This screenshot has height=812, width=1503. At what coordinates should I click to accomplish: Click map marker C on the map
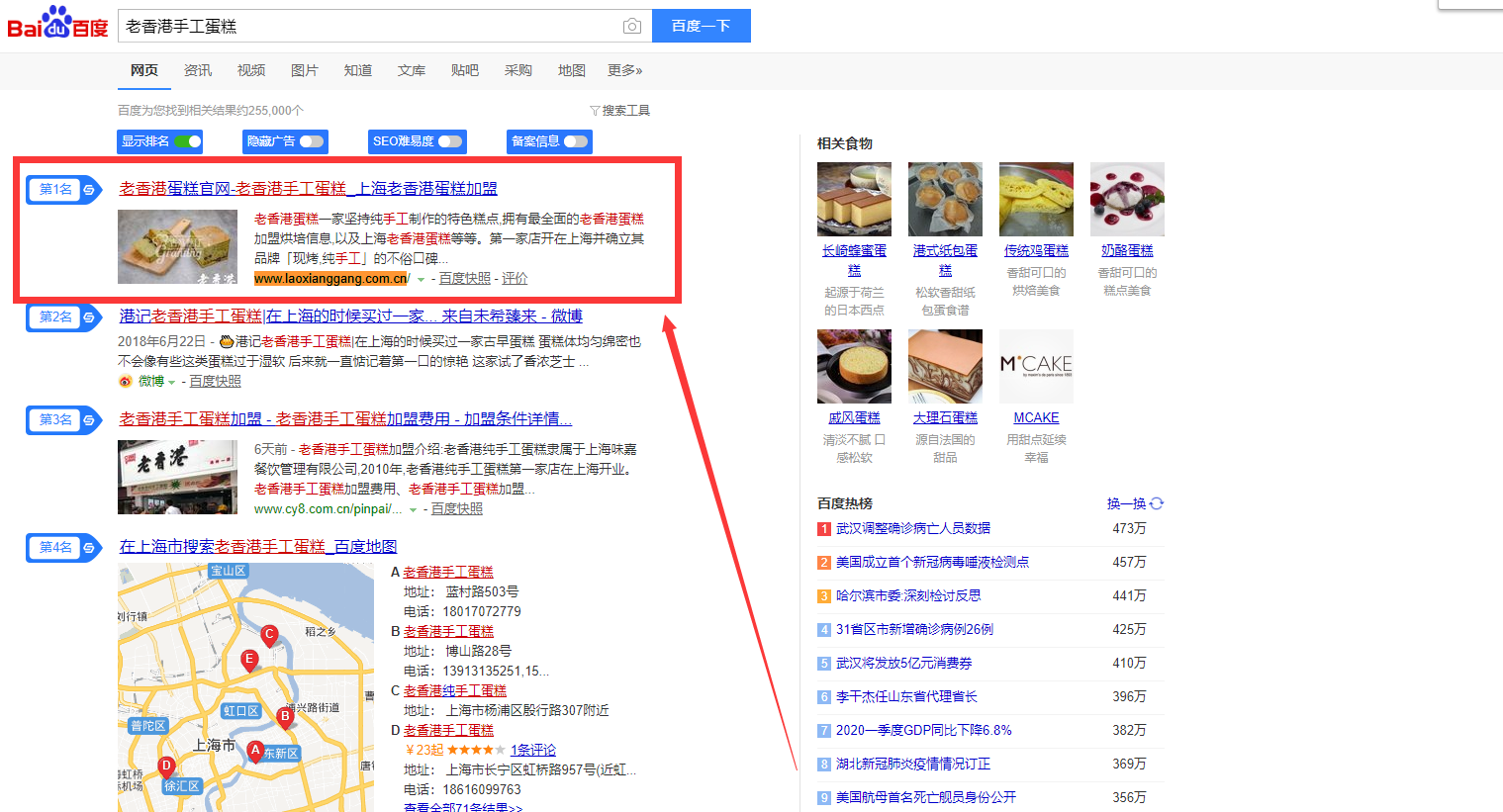coord(269,636)
